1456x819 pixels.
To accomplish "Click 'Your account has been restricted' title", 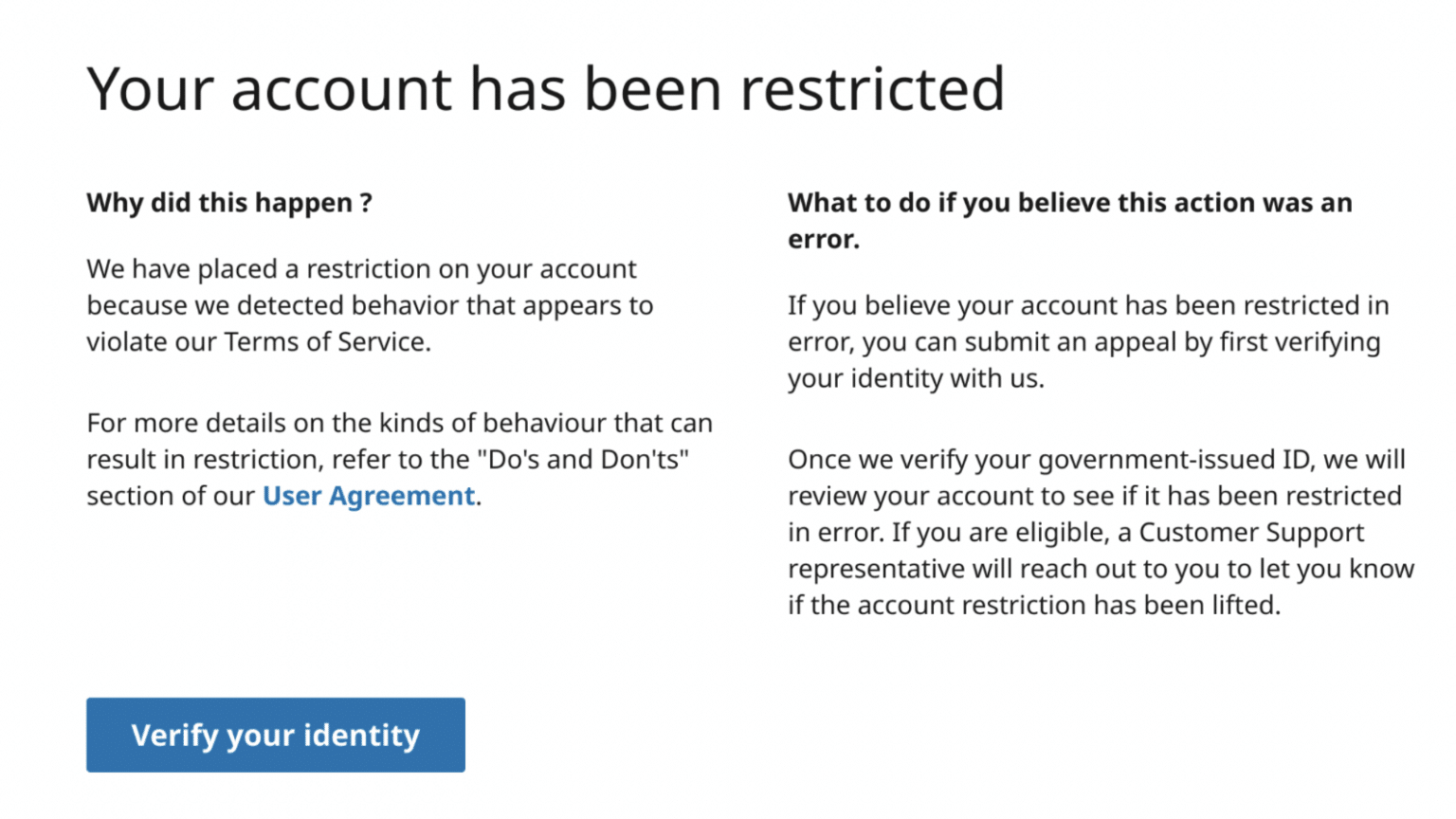I will (546, 87).
